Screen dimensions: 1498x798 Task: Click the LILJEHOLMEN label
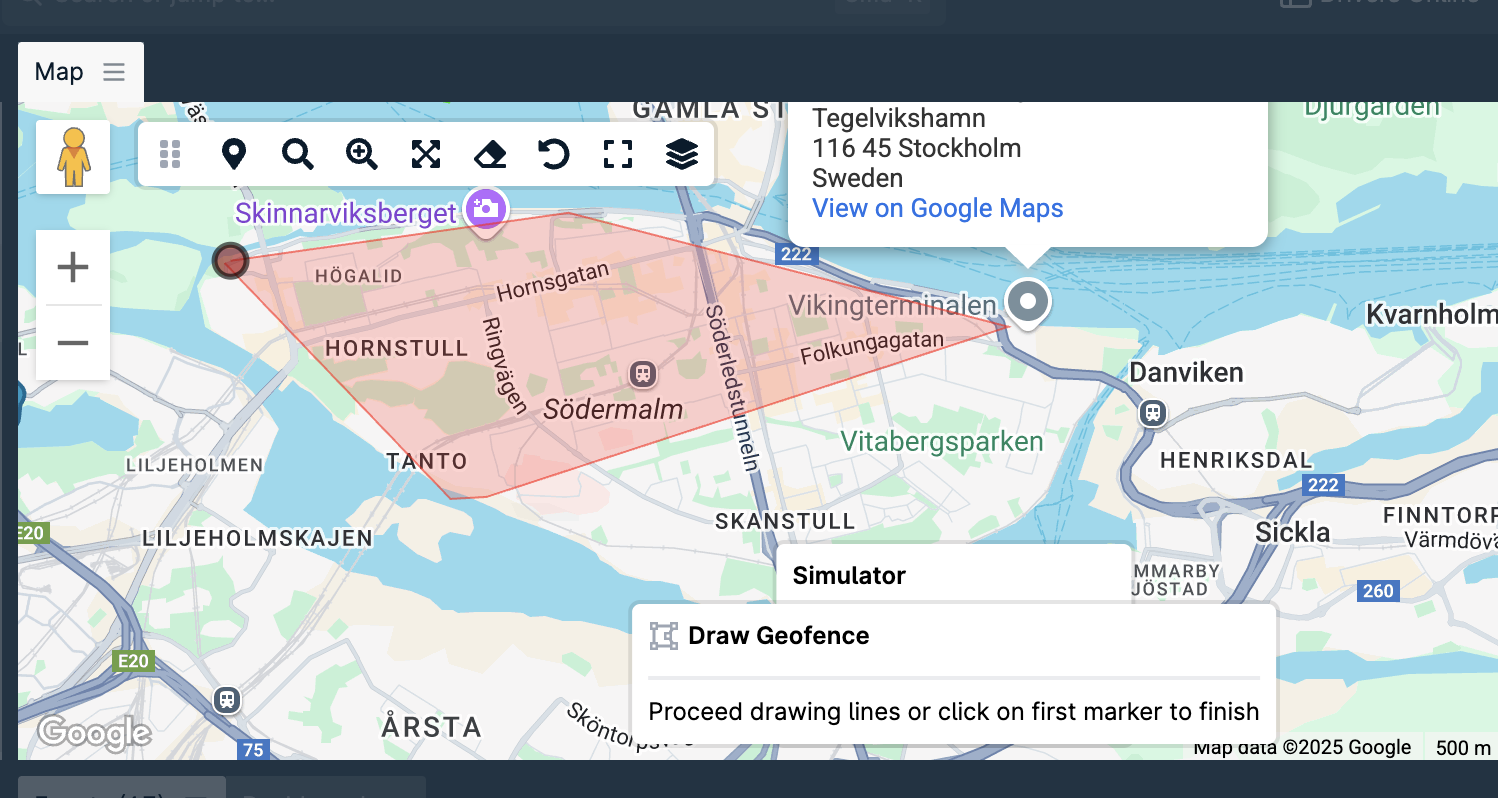click(x=195, y=465)
